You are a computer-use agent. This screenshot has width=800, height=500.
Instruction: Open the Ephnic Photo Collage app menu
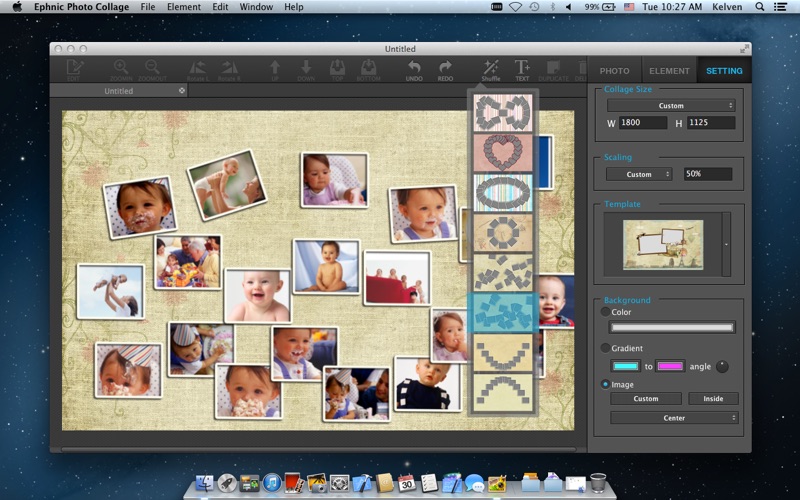(x=81, y=7)
